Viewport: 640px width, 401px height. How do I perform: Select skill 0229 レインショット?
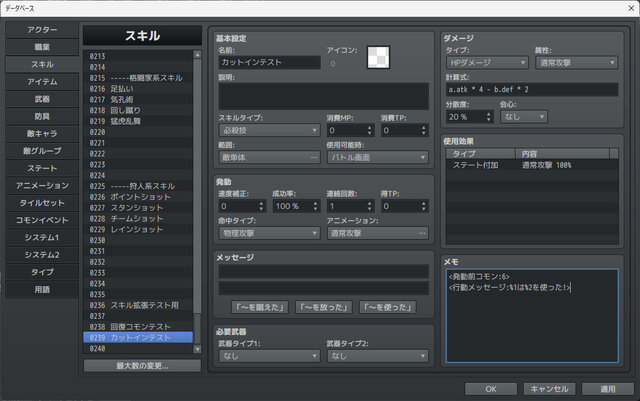click(138, 229)
